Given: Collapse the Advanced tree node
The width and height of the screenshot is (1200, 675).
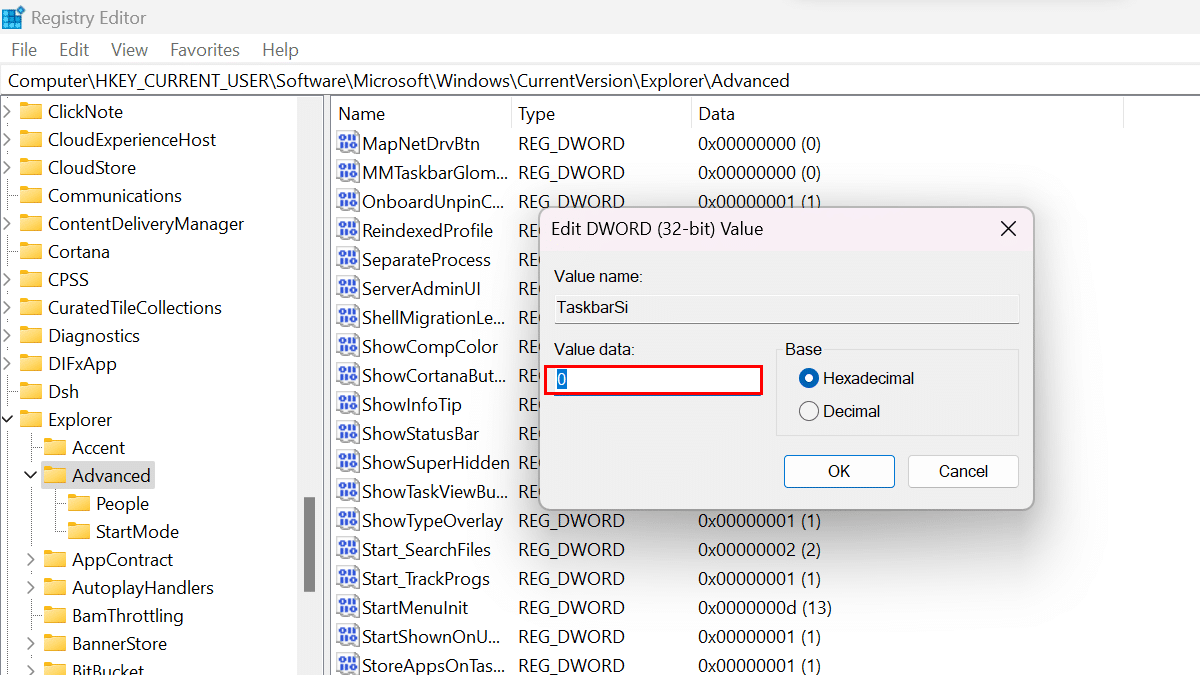Looking at the screenshot, I should [31, 476].
